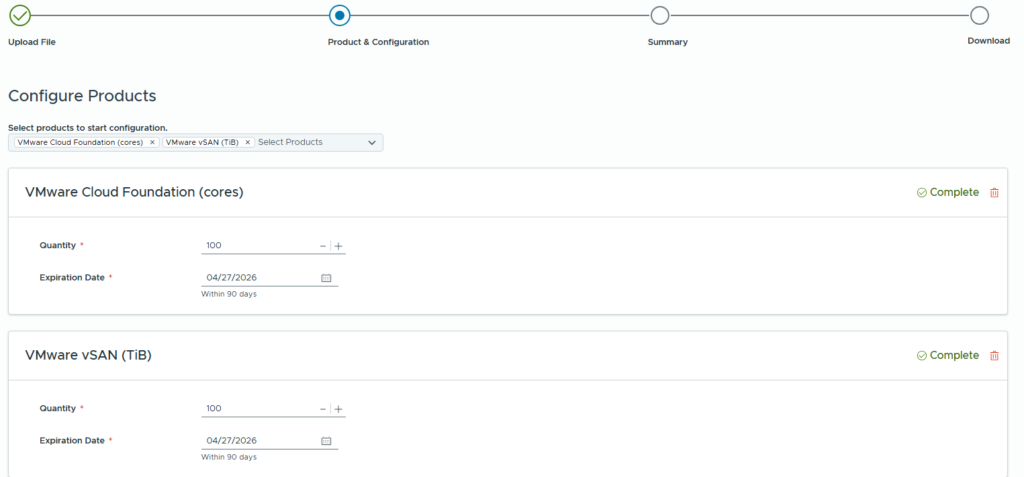Remove VMware Cloud Foundation (cores) tag
The height and width of the screenshot is (477, 1024).
point(152,143)
